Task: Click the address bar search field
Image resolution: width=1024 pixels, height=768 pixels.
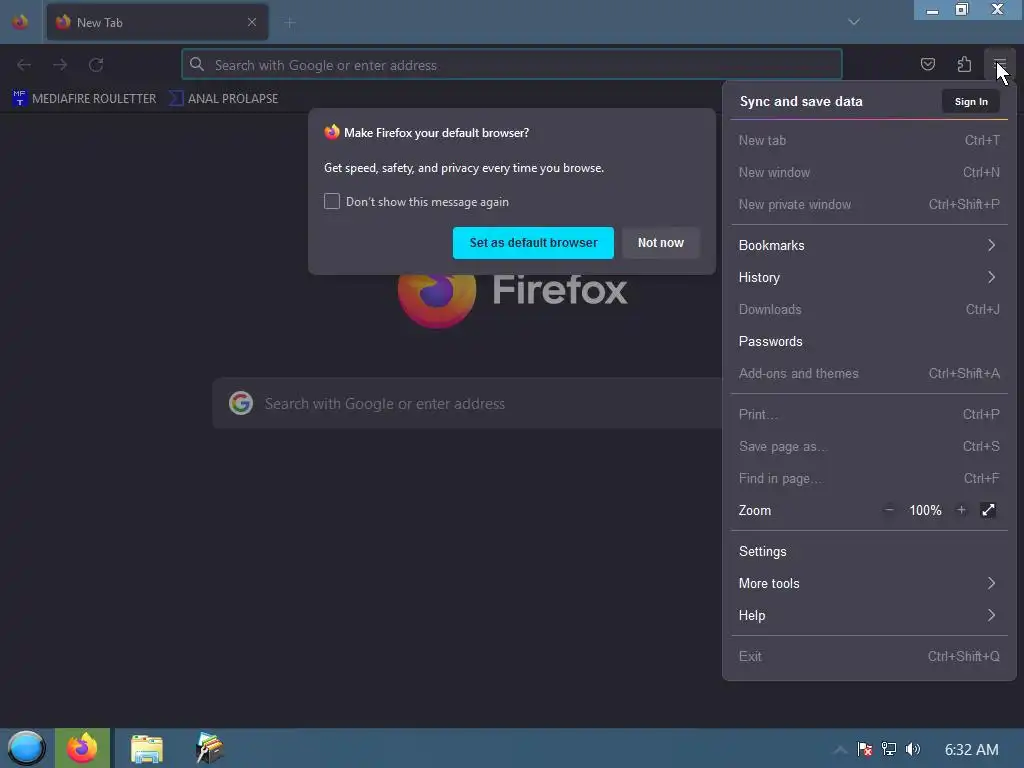Action: 511,65
